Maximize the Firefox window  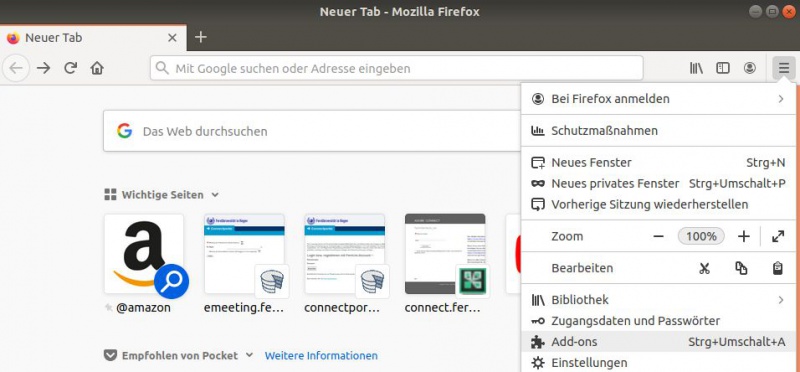click(772, 11)
